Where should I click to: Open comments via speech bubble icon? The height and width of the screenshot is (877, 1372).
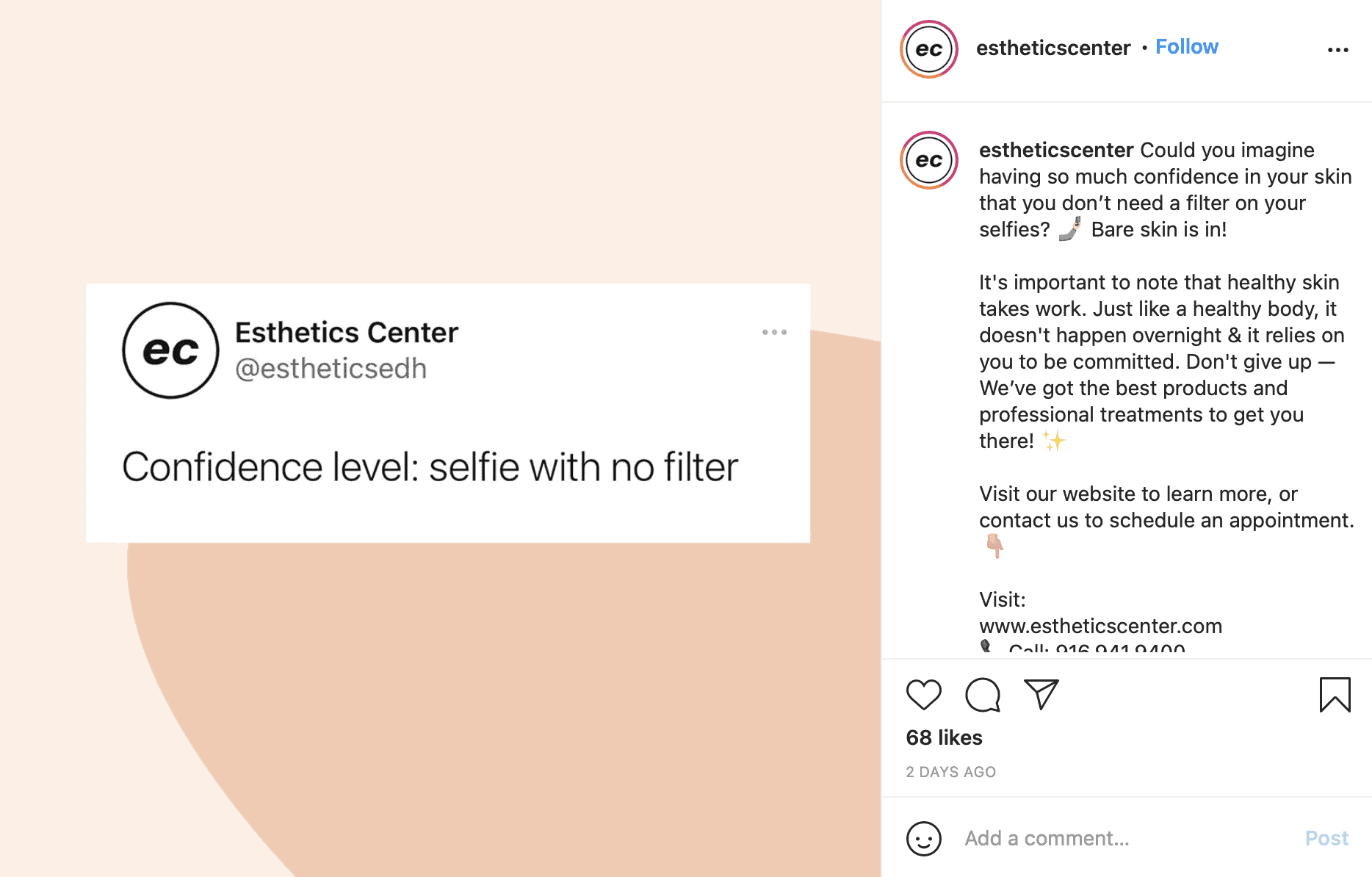(x=983, y=694)
